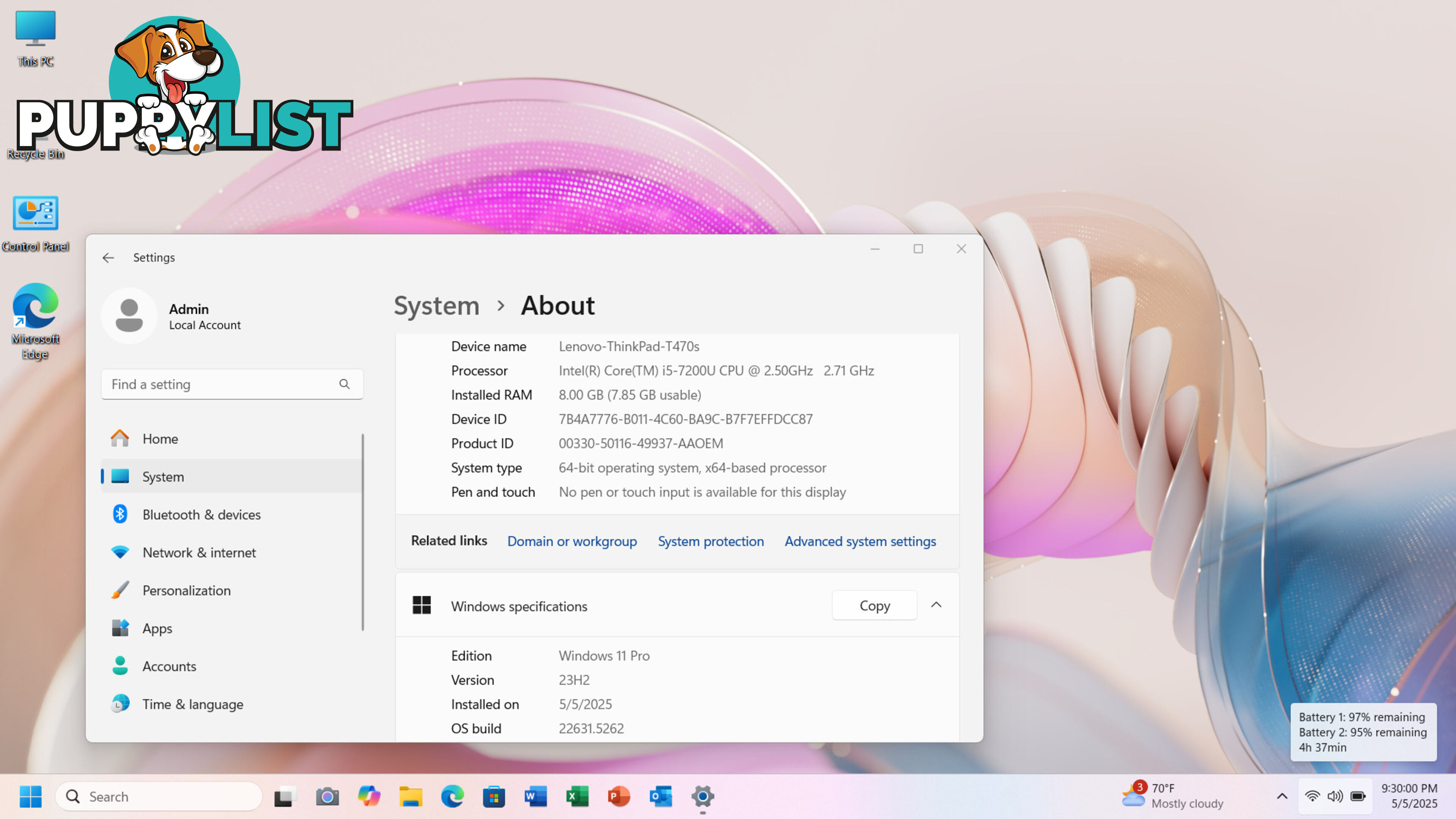
Task: Click the Admin account avatar
Action: 129,316
